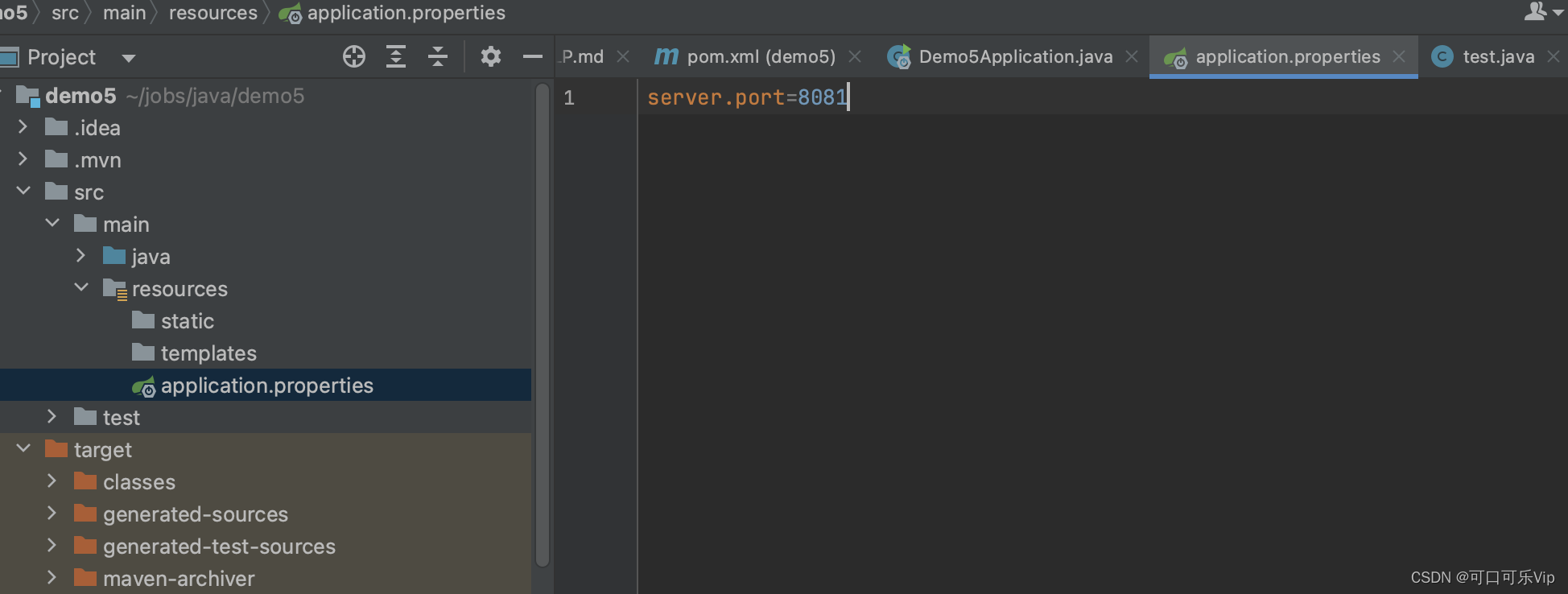1568x594 pixels.
Task: Click the main breadcrumb
Action: tap(125, 13)
